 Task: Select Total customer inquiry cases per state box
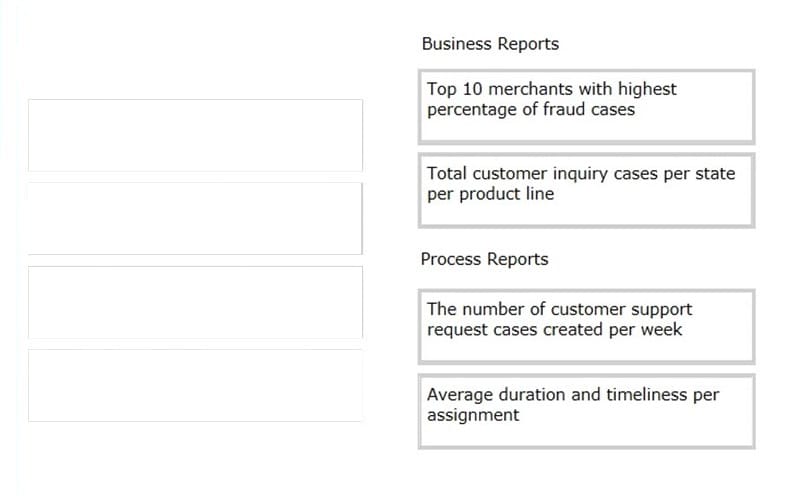(587, 191)
